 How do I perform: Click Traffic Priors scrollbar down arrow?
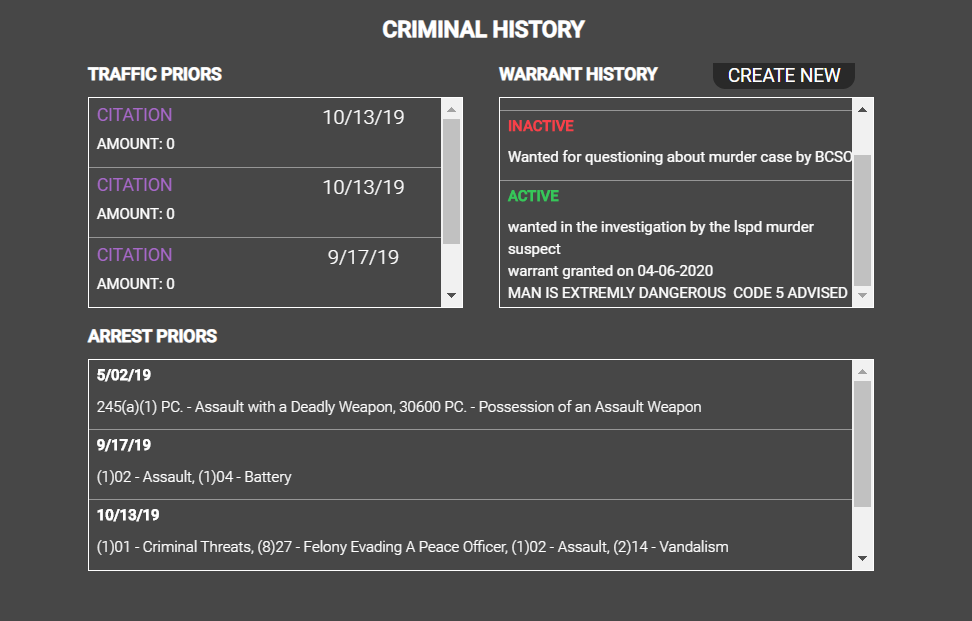pos(451,296)
